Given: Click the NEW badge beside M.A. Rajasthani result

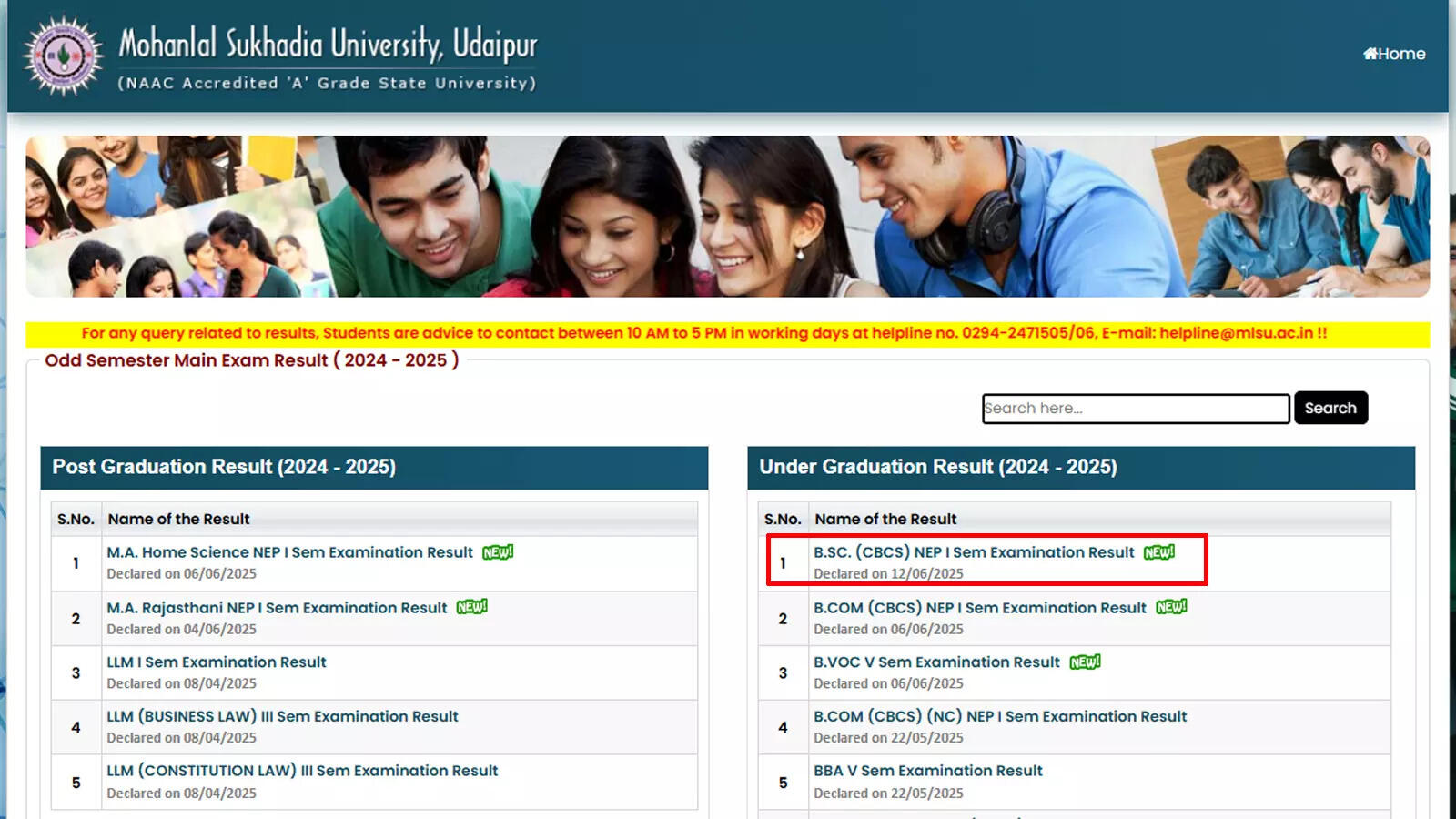Looking at the screenshot, I should pos(470,607).
